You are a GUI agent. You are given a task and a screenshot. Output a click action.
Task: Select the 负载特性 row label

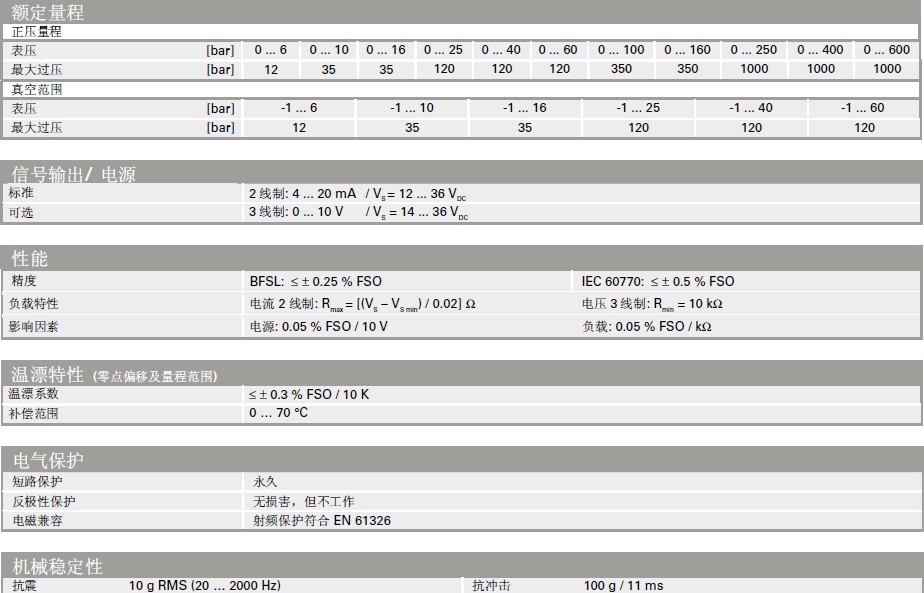[x=34, y=304]
